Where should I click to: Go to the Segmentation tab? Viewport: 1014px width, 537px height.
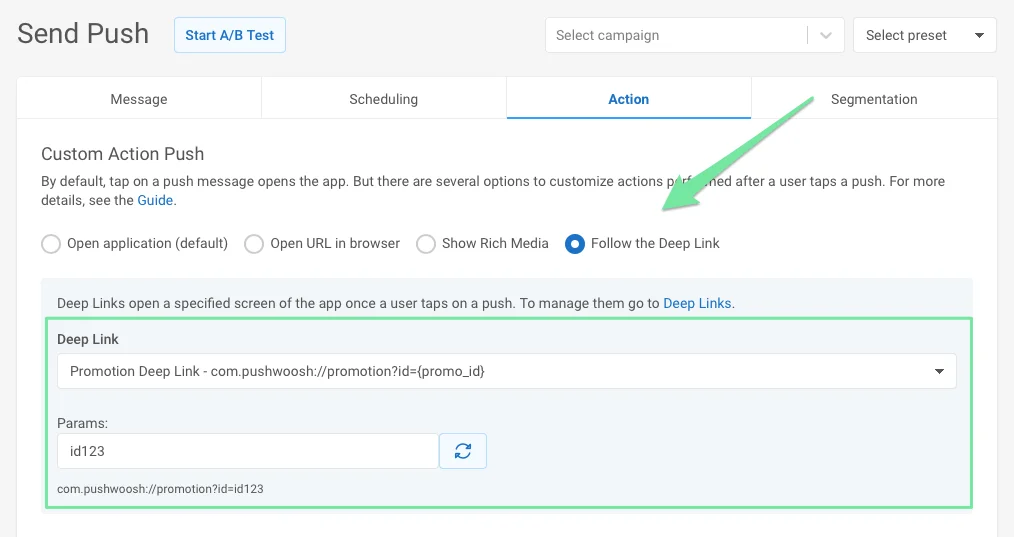coord(873,99)
